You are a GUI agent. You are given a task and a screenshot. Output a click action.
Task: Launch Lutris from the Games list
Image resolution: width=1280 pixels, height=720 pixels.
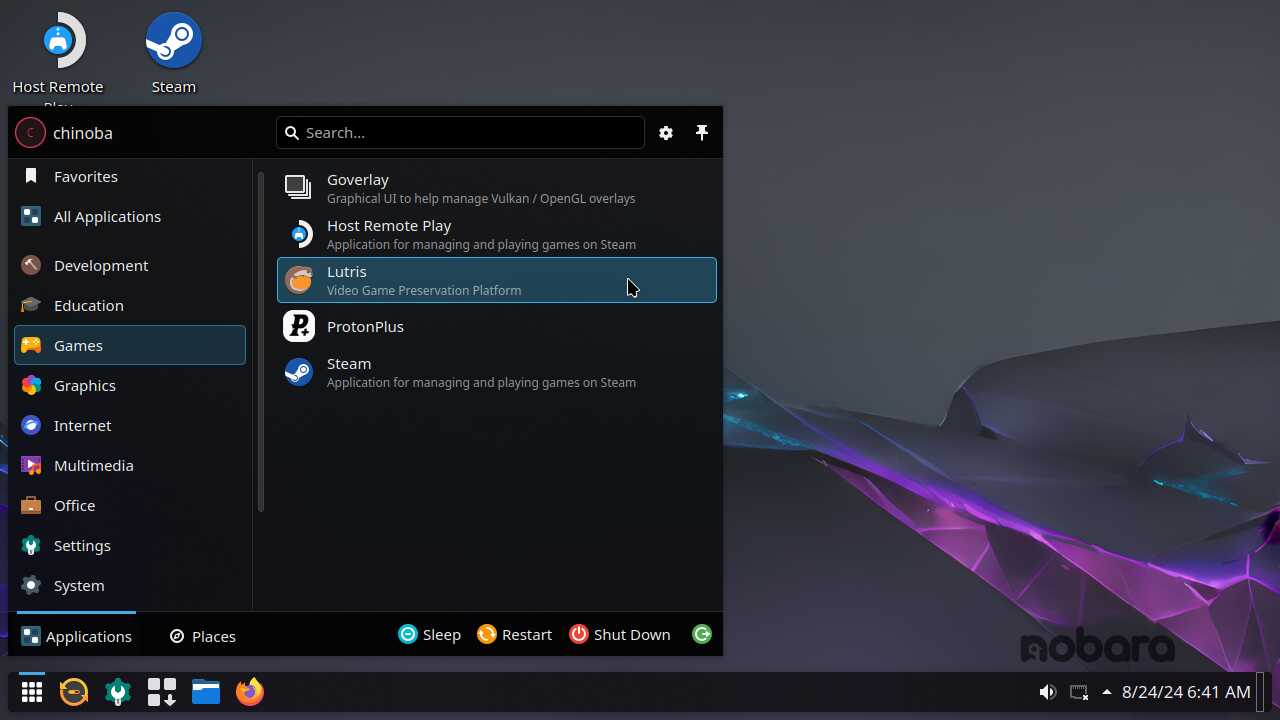coord(497,280)
